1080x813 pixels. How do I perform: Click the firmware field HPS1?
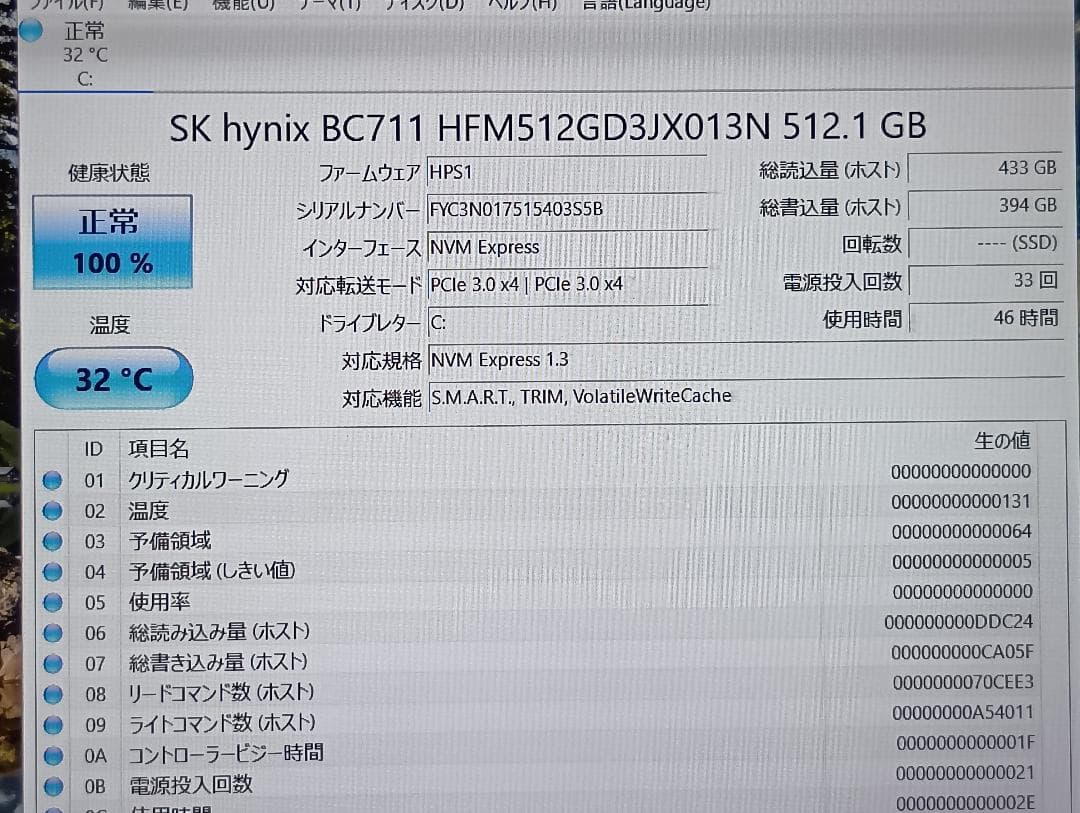coord(567,172)
